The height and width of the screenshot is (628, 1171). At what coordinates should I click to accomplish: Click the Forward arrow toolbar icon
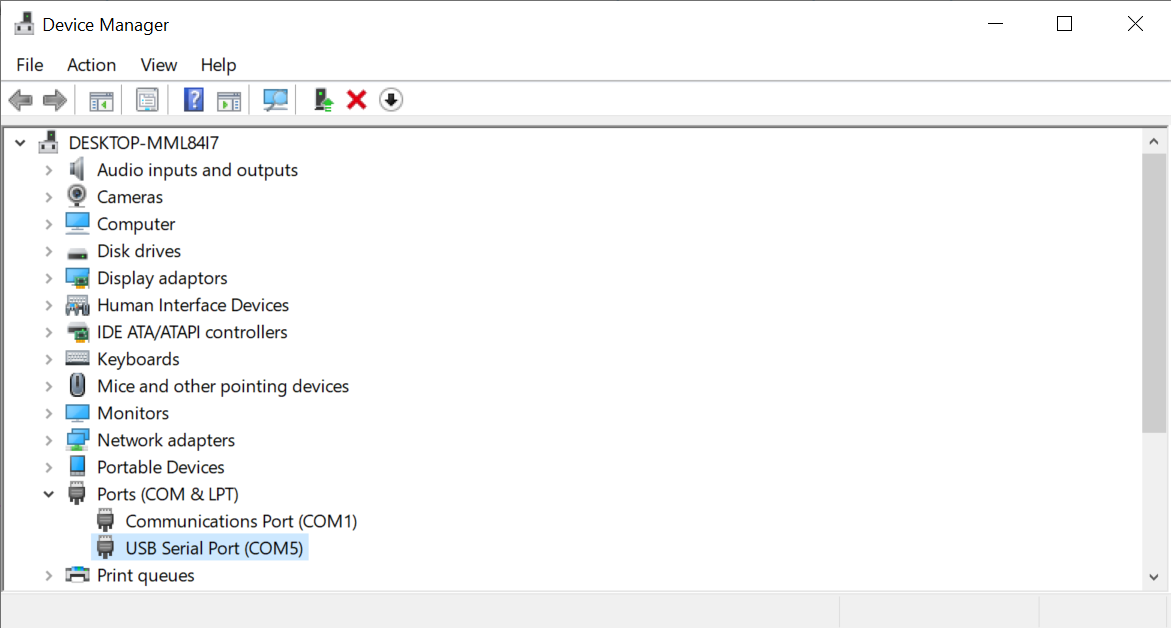[x=55, y=100]
